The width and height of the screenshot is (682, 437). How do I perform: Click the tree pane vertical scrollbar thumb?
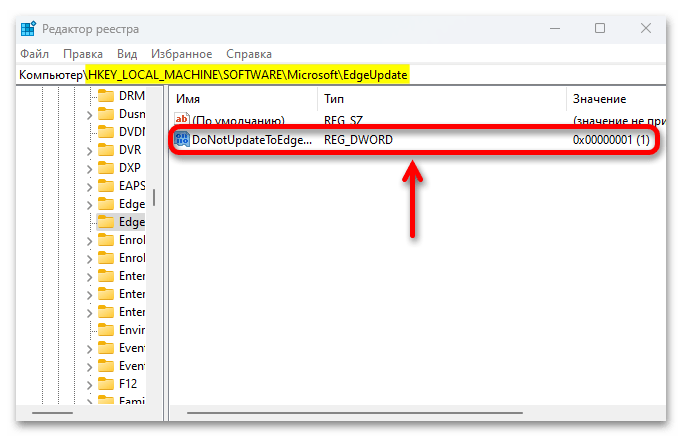coord(154,197)
